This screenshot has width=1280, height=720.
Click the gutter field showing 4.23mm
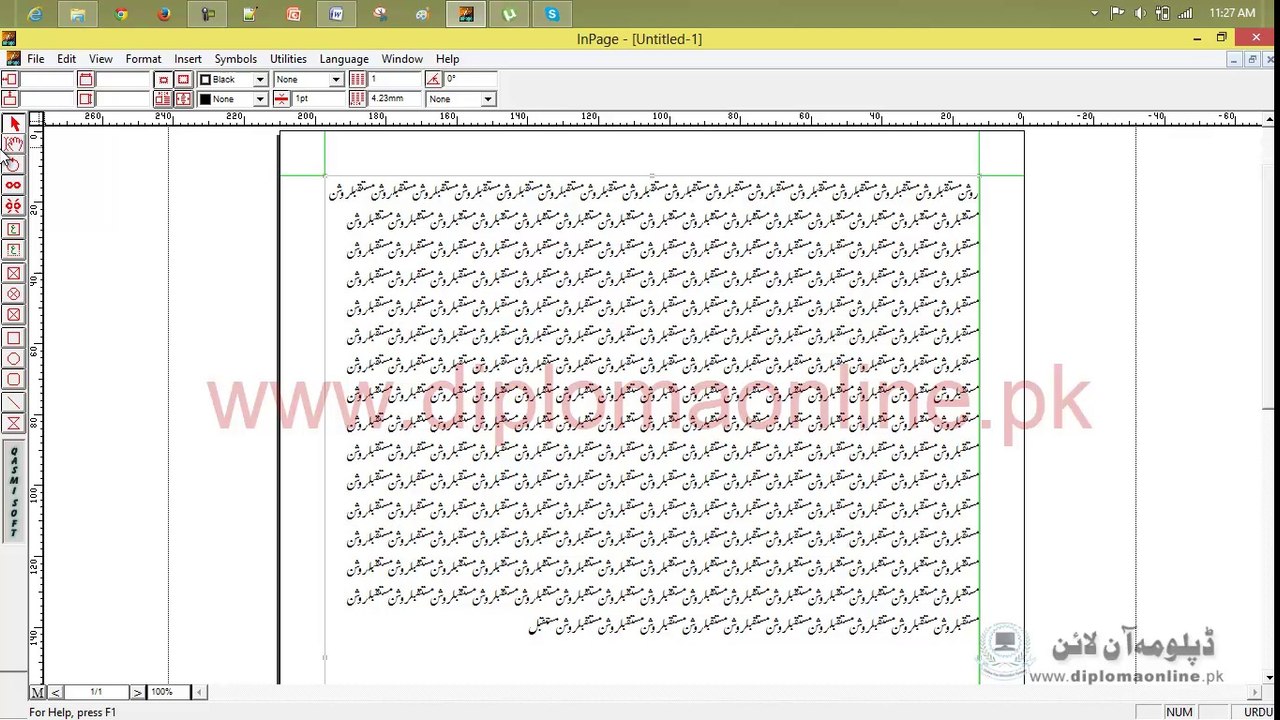pyautogui.click(x=395, y=99)
